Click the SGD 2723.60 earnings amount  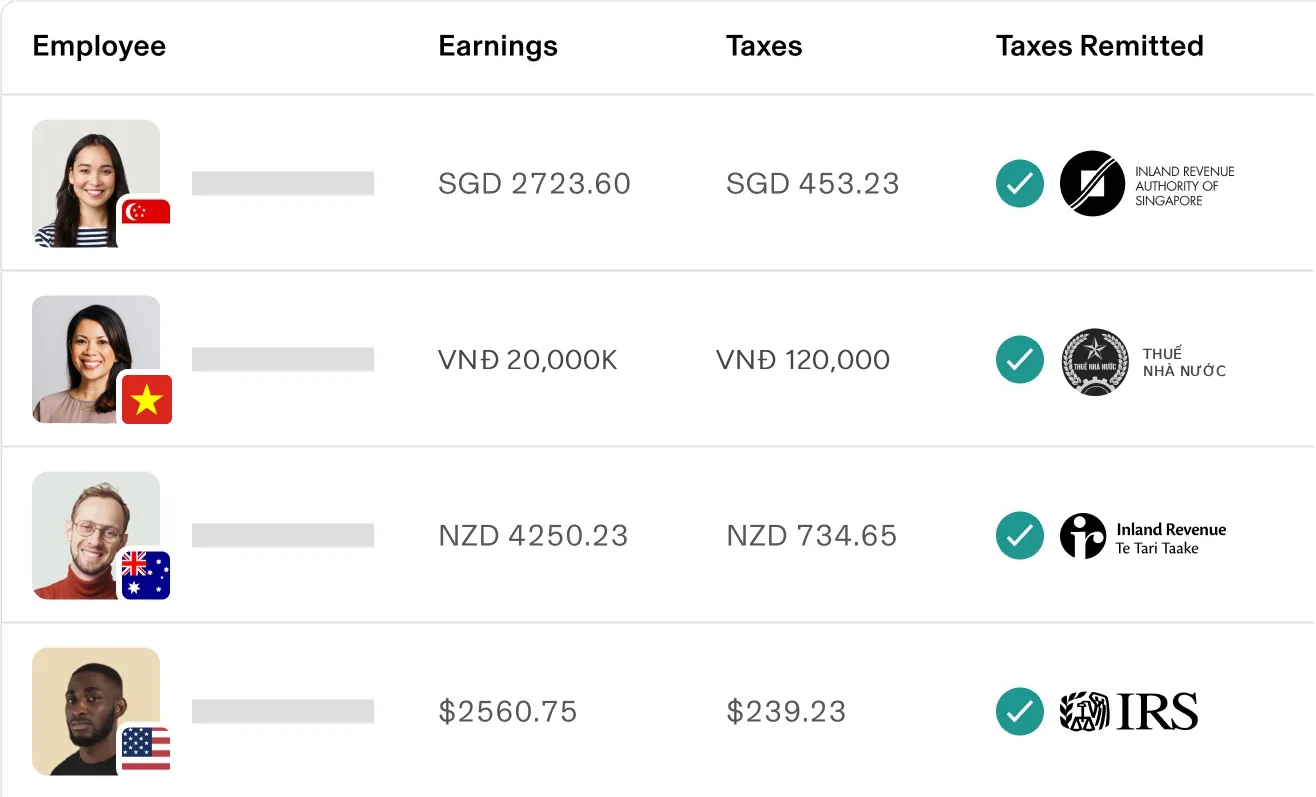(x=534, y=184)
